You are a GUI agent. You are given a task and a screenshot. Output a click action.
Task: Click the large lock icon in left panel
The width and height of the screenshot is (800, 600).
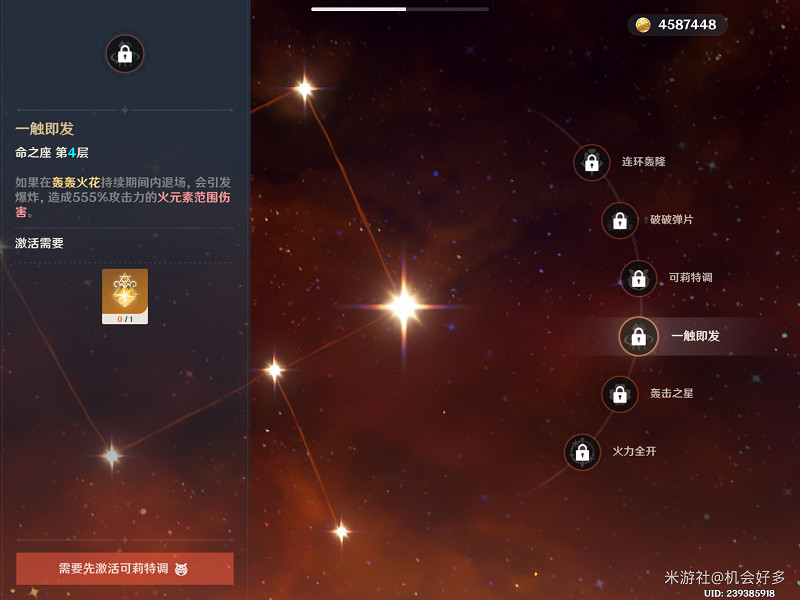click(124, 54)
